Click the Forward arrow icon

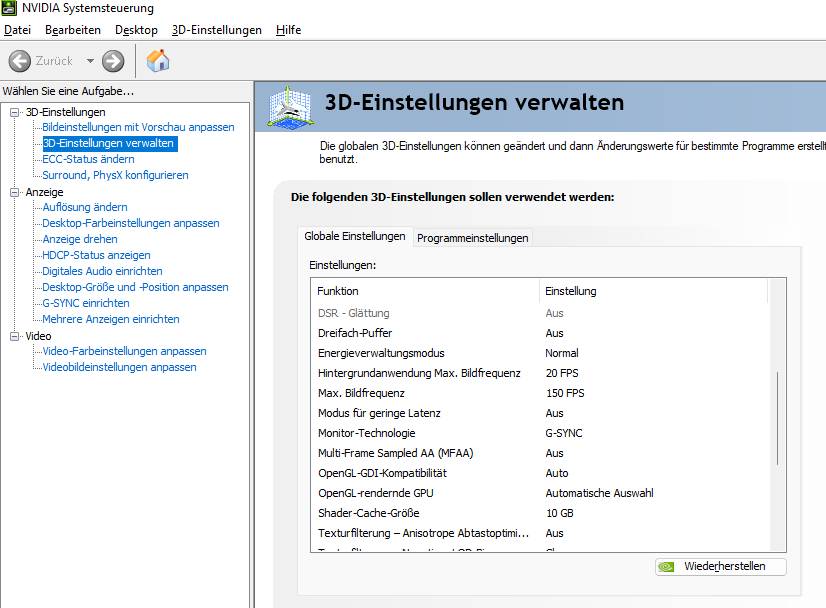pyautogui.click(x=113, y=61)
